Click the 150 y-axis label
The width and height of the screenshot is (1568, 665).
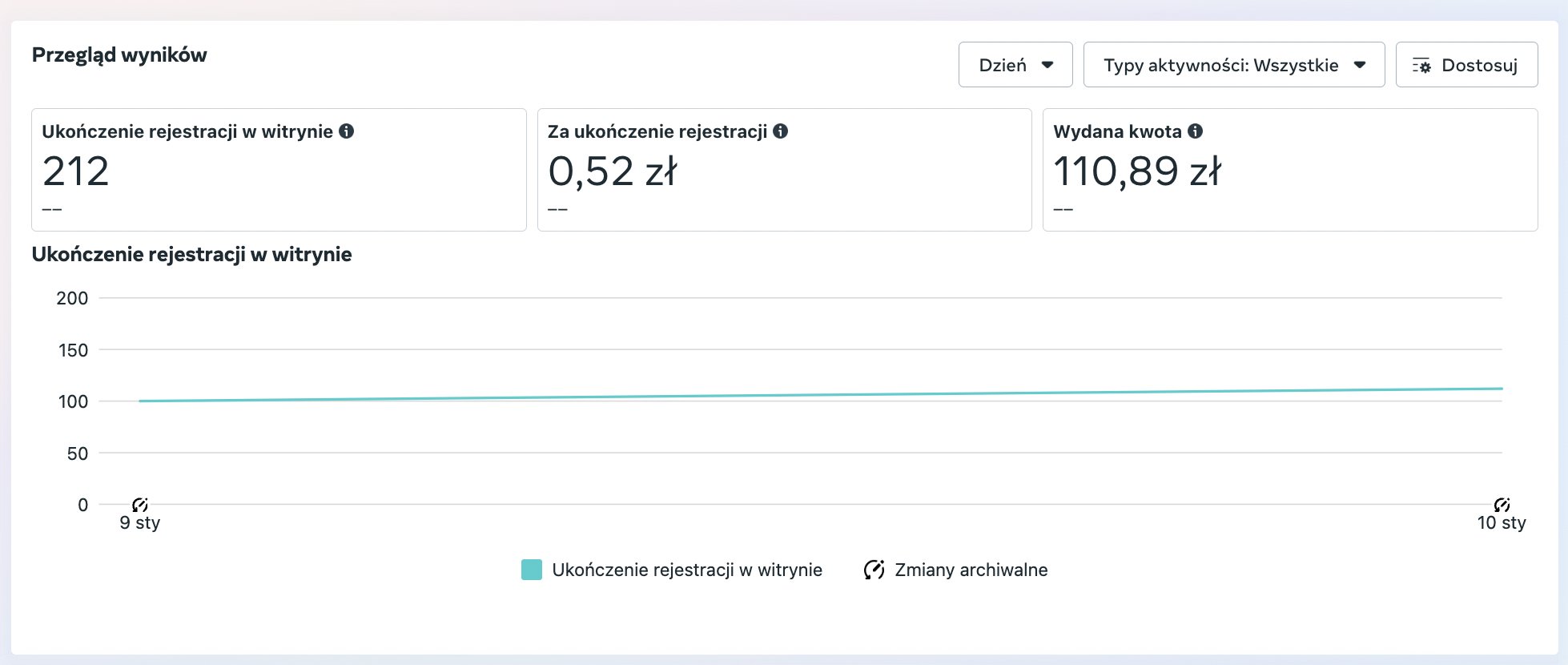coord(73,350)
